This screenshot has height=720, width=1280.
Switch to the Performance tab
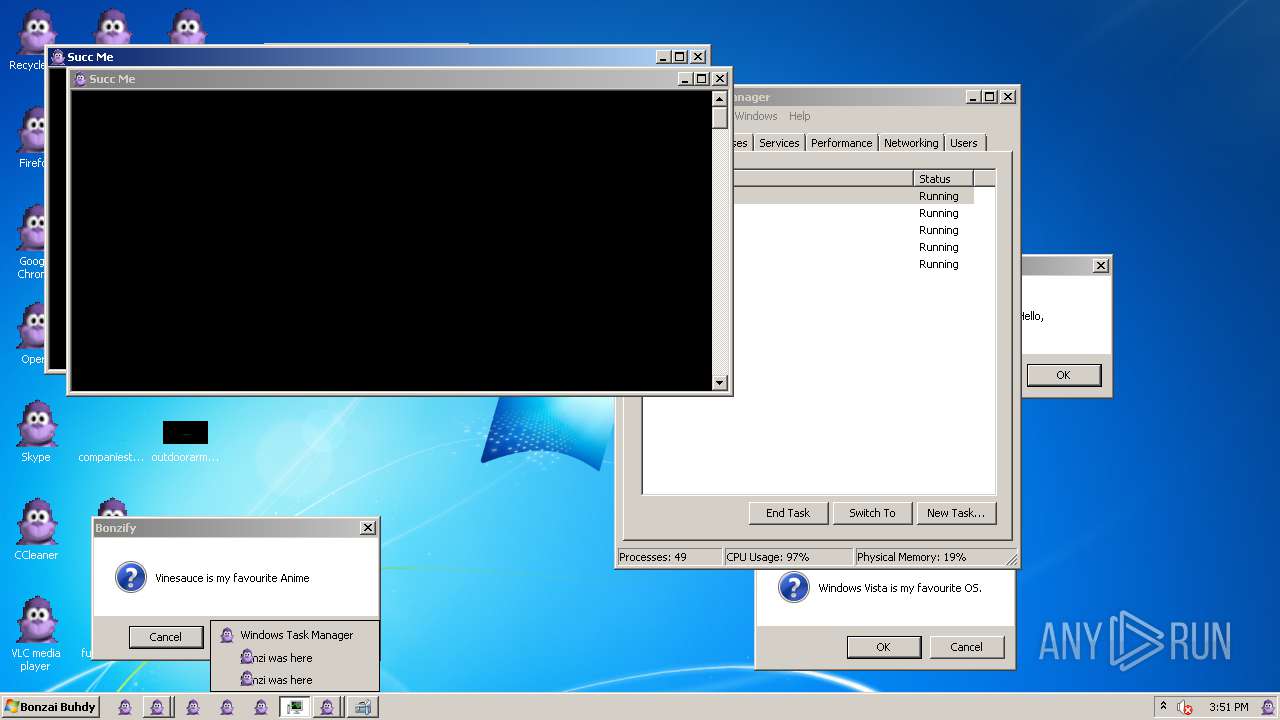pyautogui.click(x=841, y=143)
